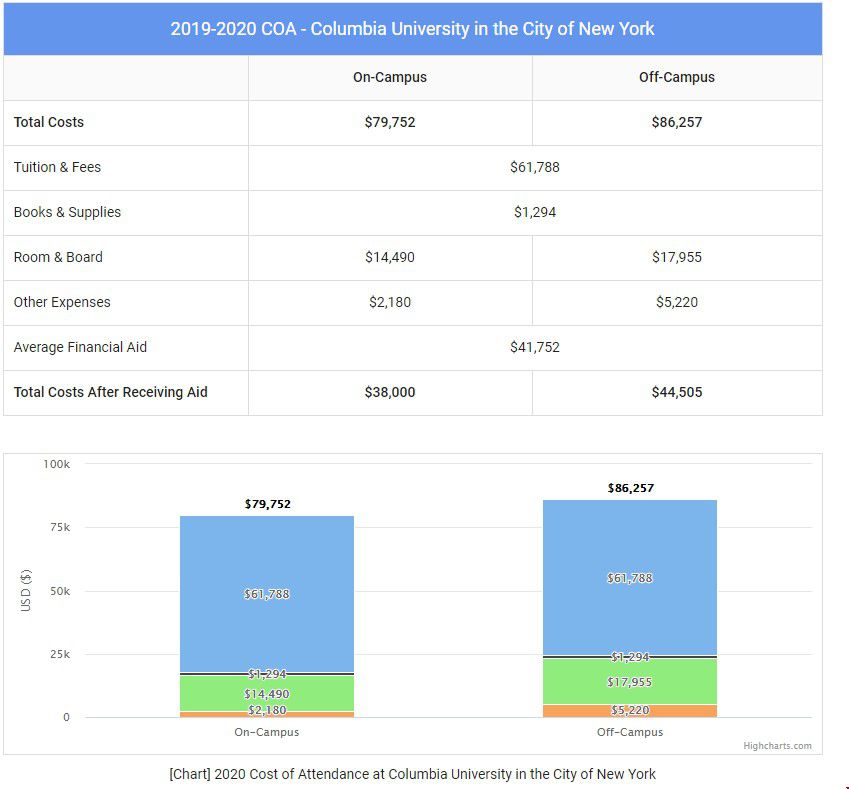Click the Room & Board row label
The height and width of the screenshot is (789, 849).
point(58,257)
